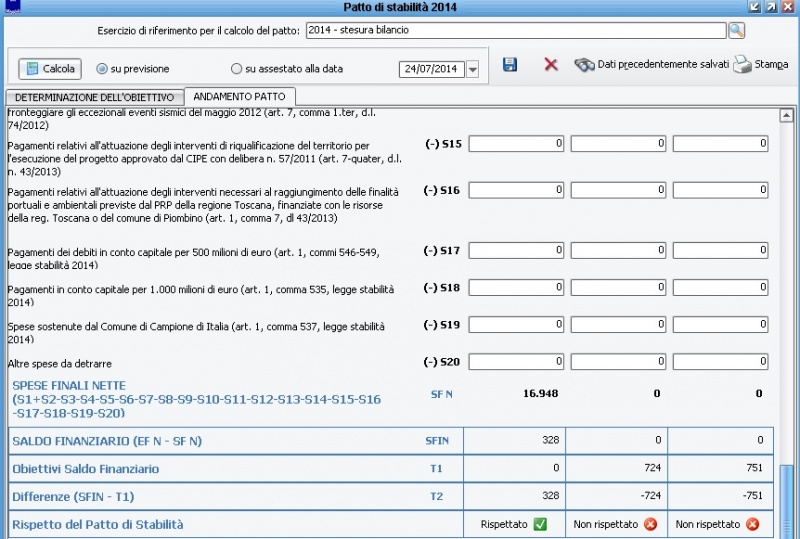The width and height of the screenshot is (800, 539).
Task: Click the scrollbar up arrow at top
Action: pyautogui.click(x=787, y=114)
